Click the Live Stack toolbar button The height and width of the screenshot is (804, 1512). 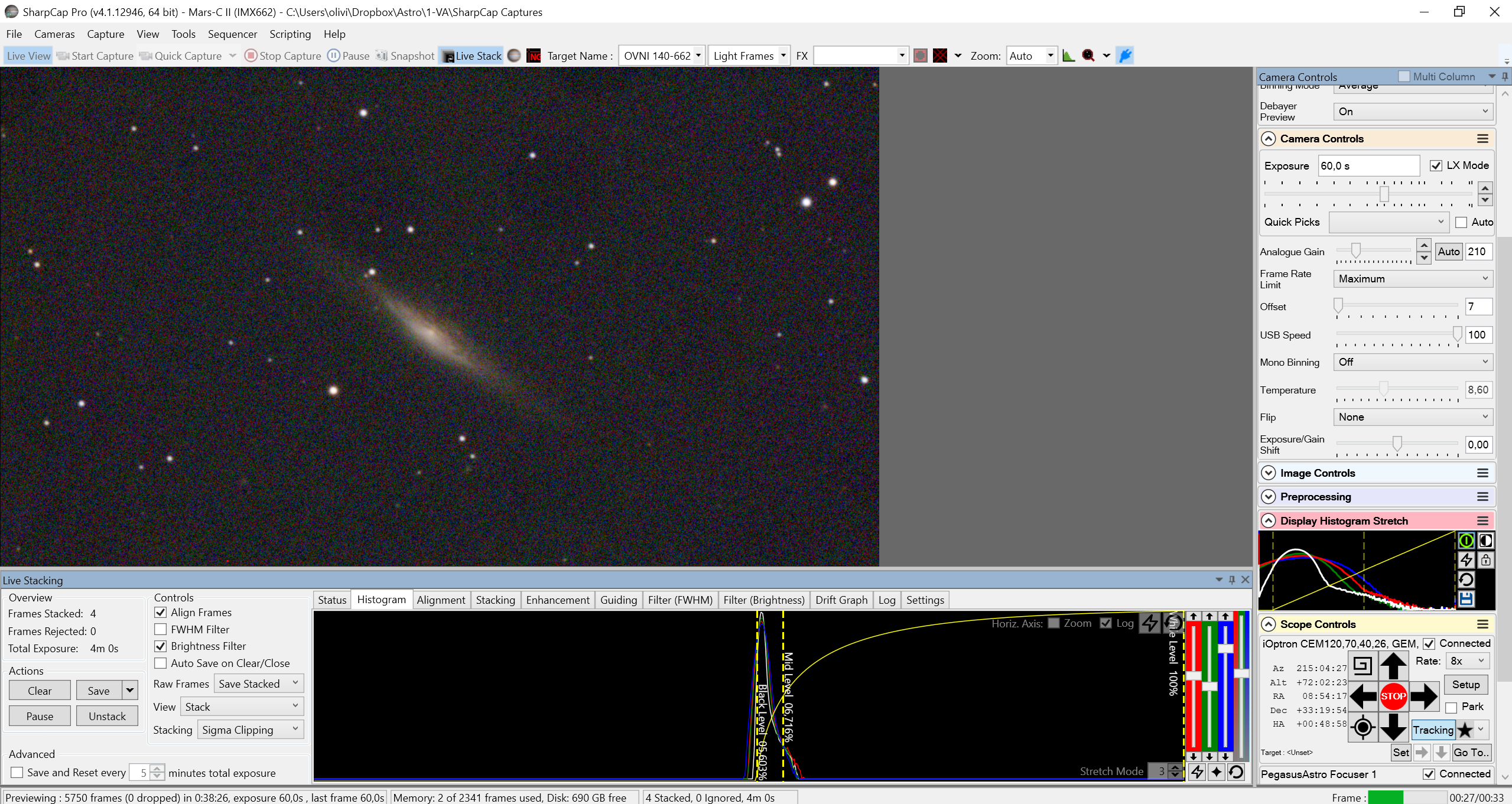click(x=472, y=56)
